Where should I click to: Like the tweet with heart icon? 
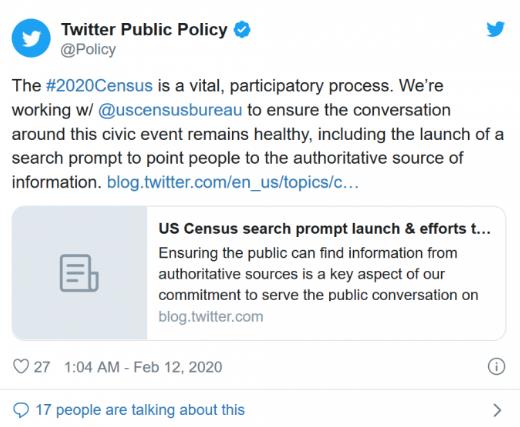21,367
